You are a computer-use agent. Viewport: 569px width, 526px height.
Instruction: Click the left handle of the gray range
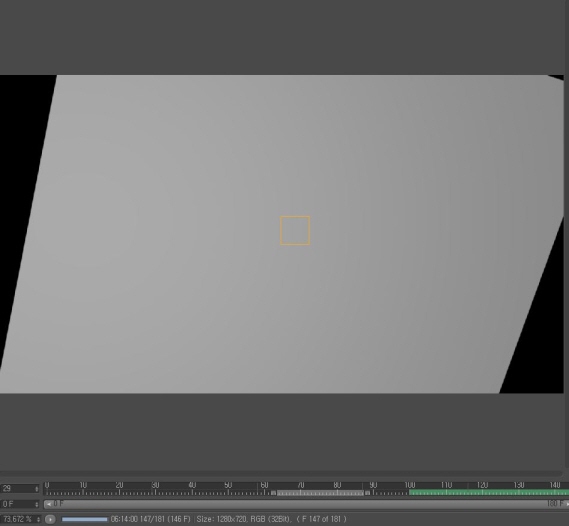pos(274,493)
